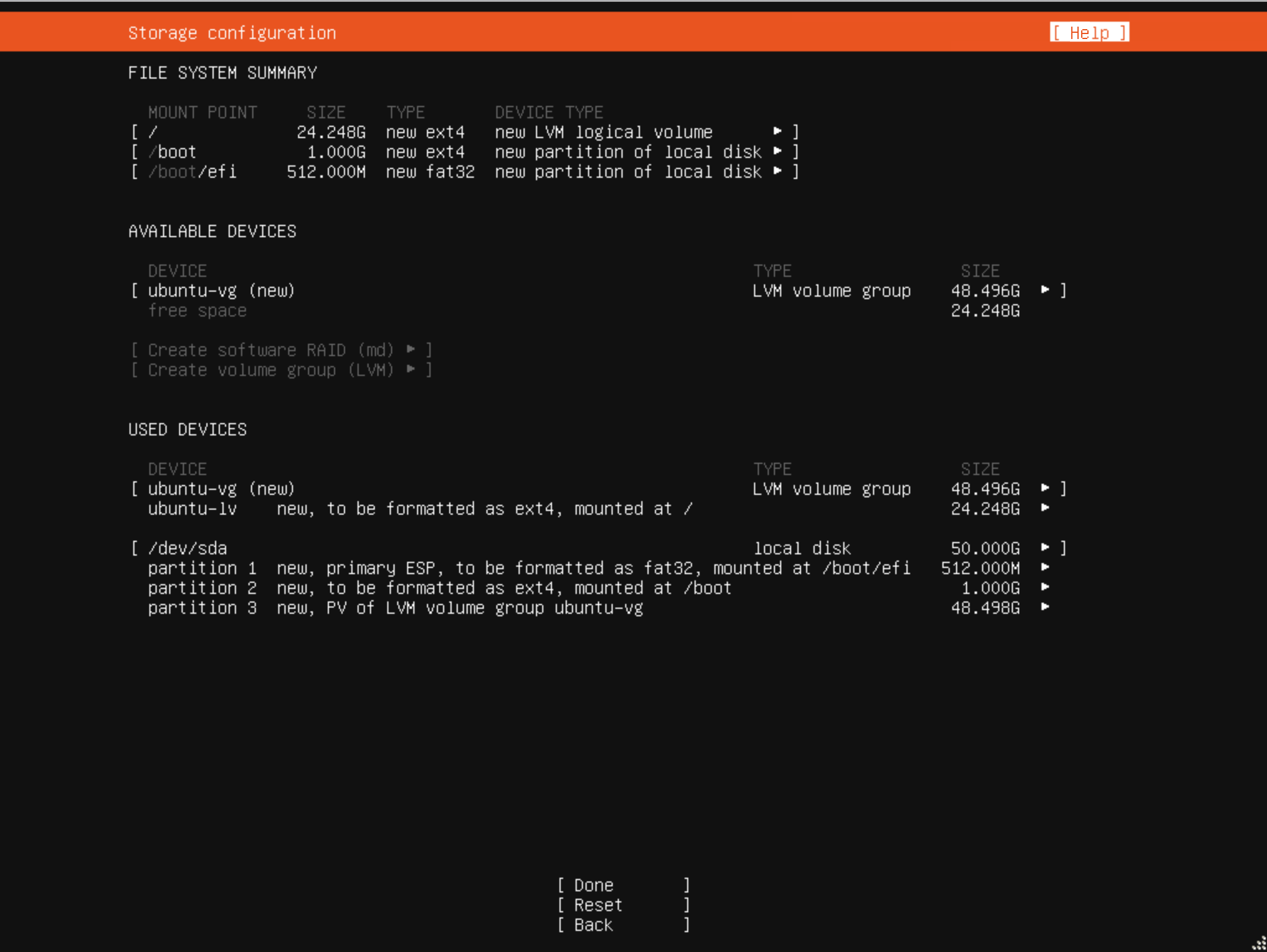
Task: Open actions for the /dev/sda local disk
Action: 1045,548
